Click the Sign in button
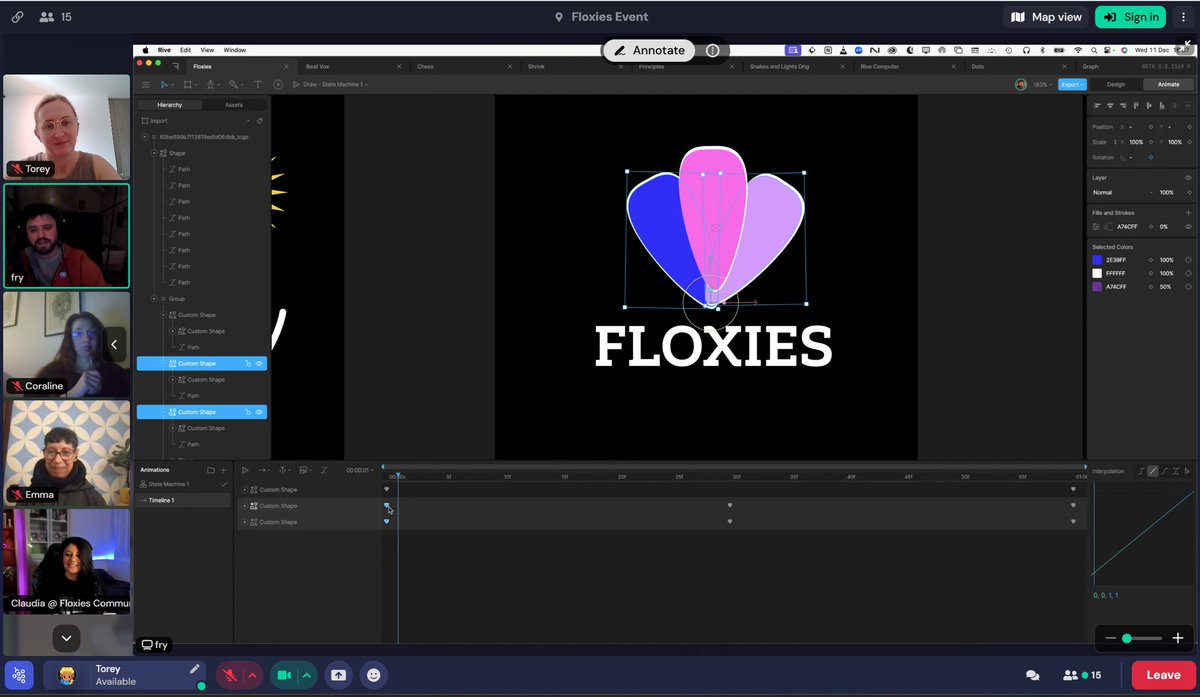Image resolution: width=1200 pixels, height=697 pixels. click(1130, 17)
